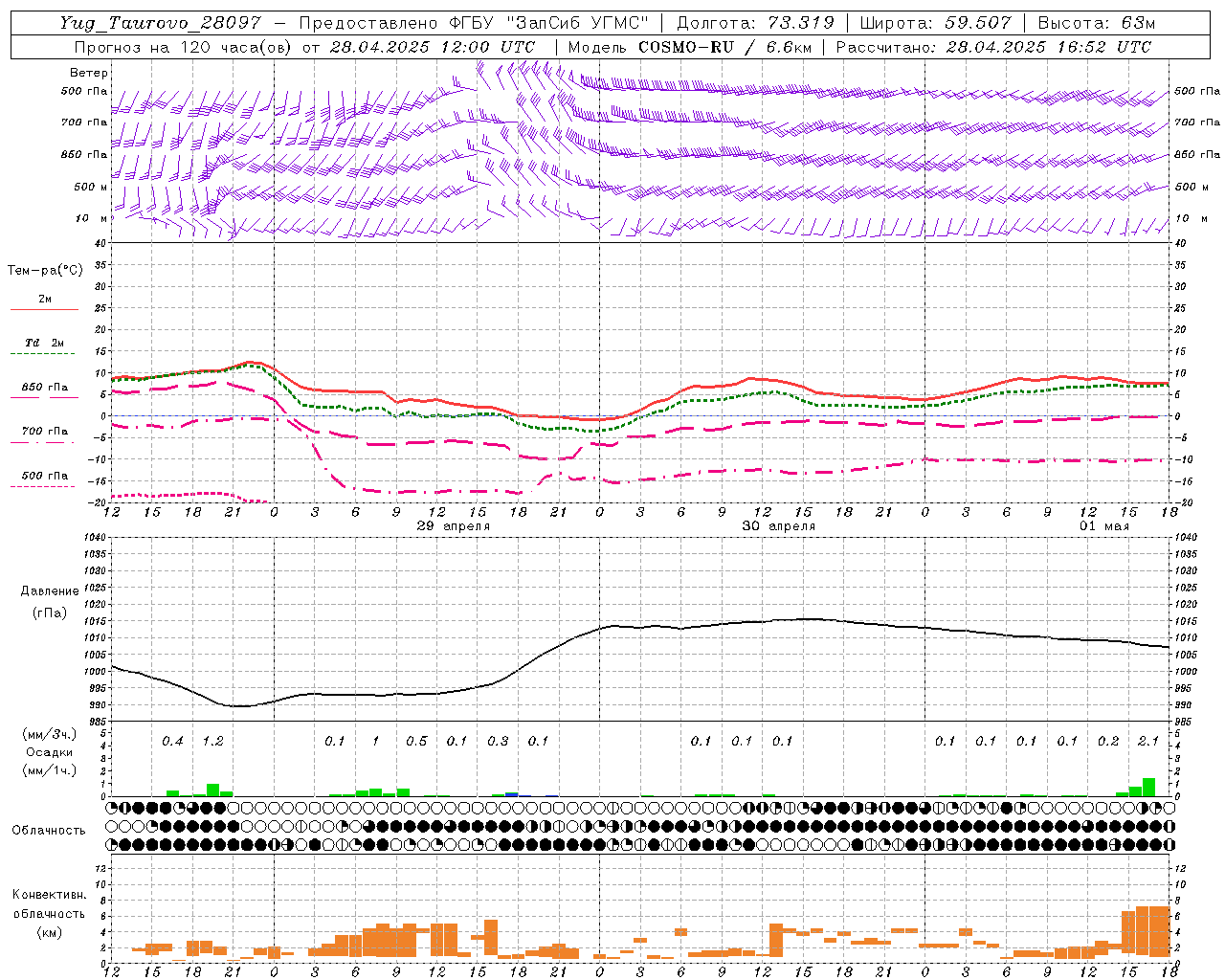The height and width of the screenshot is (980, 1225).
Task: Click the Широта: 59.507 value
Action: pyautogui.click(x=936, y=23)
